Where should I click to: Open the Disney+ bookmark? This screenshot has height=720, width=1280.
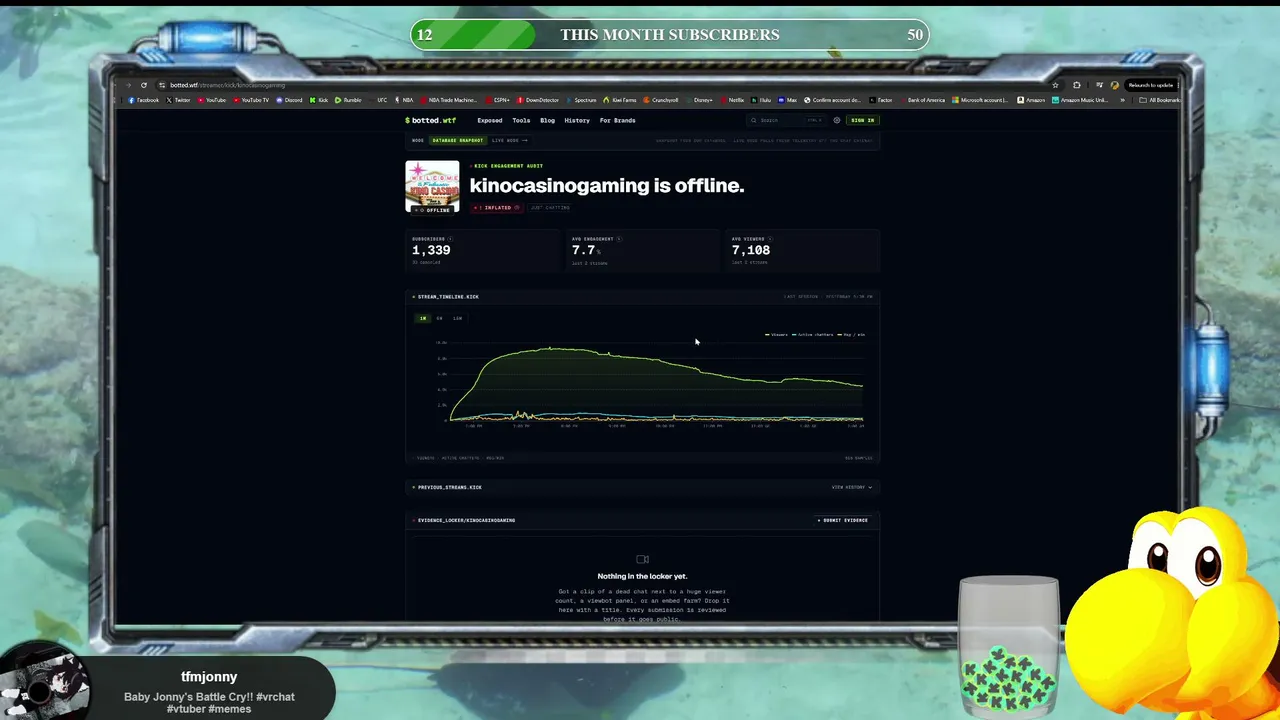tap(699, 100)
